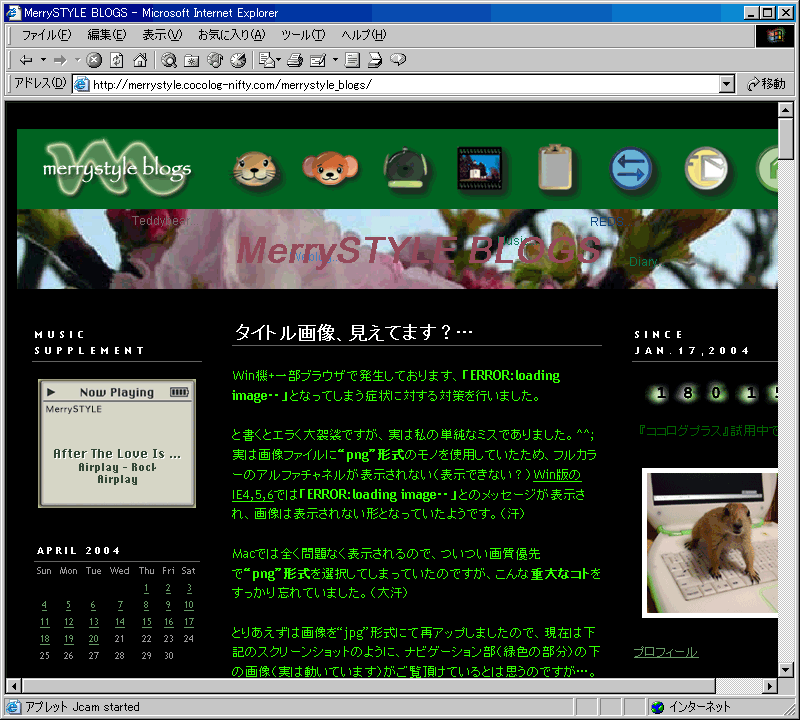The height and width of the screenshot is (720, 800).
Task: Refresh the page with the Refresh icon
Action: point(117,60)
